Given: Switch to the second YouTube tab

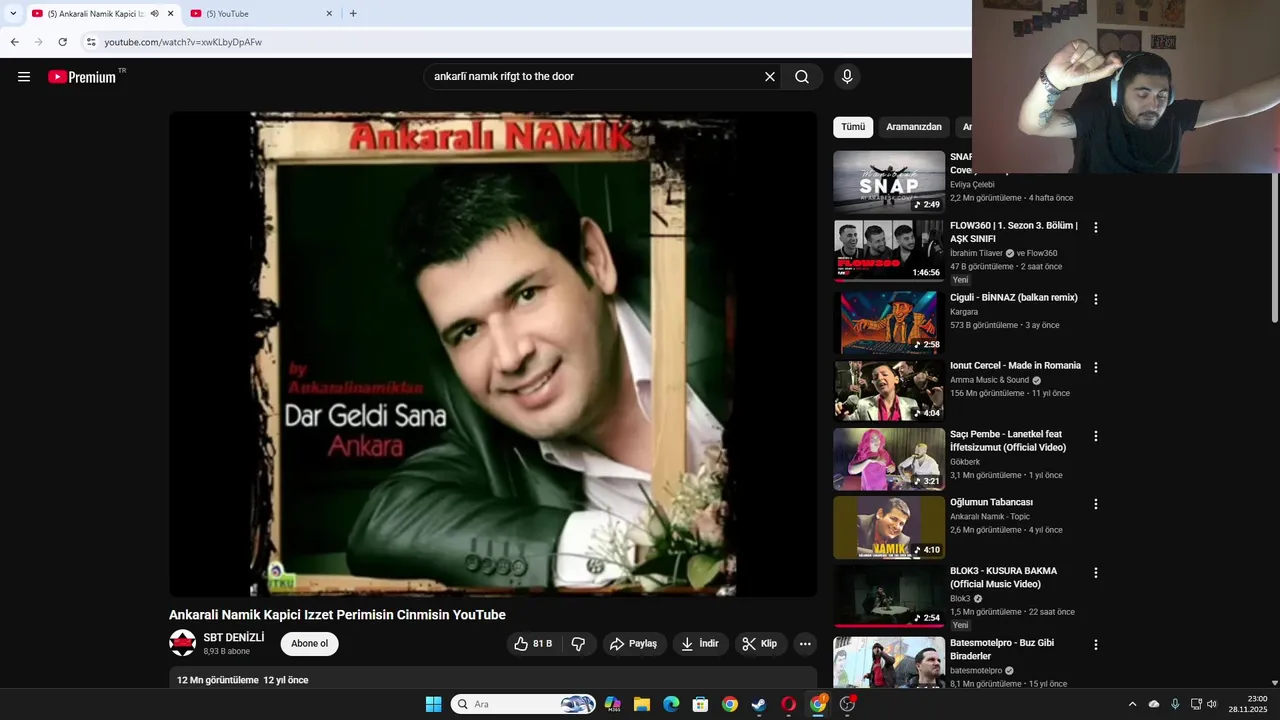Looking at the screenshot, I should pos(260,14).
